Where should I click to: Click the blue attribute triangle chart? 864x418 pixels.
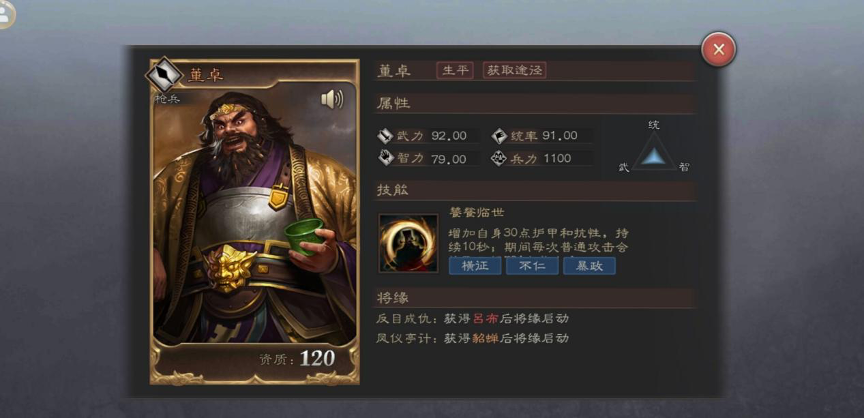click(x=654, y=151)
